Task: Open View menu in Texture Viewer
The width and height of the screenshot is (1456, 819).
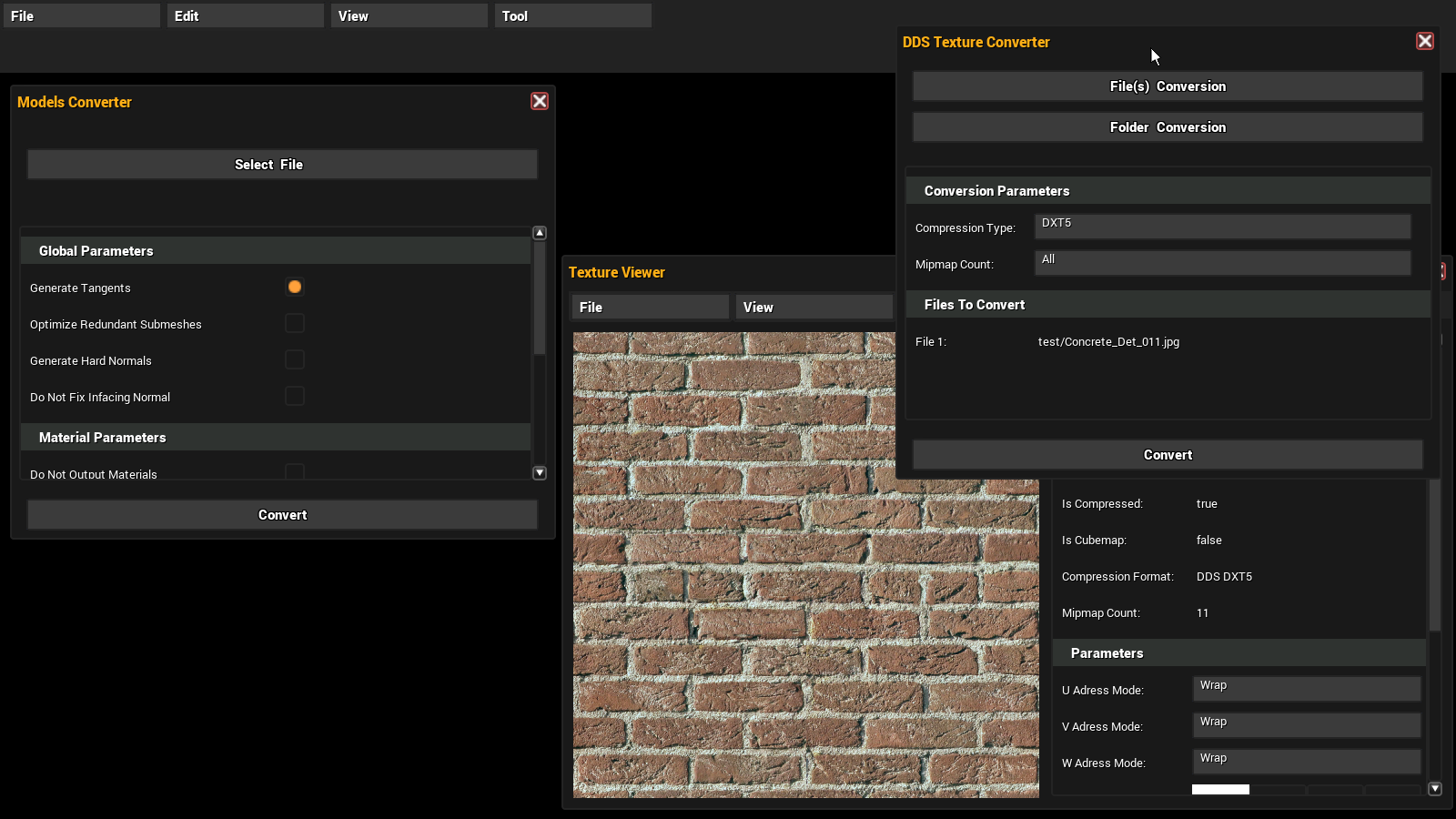Action: pyautogui.click(x=814, y=307)
